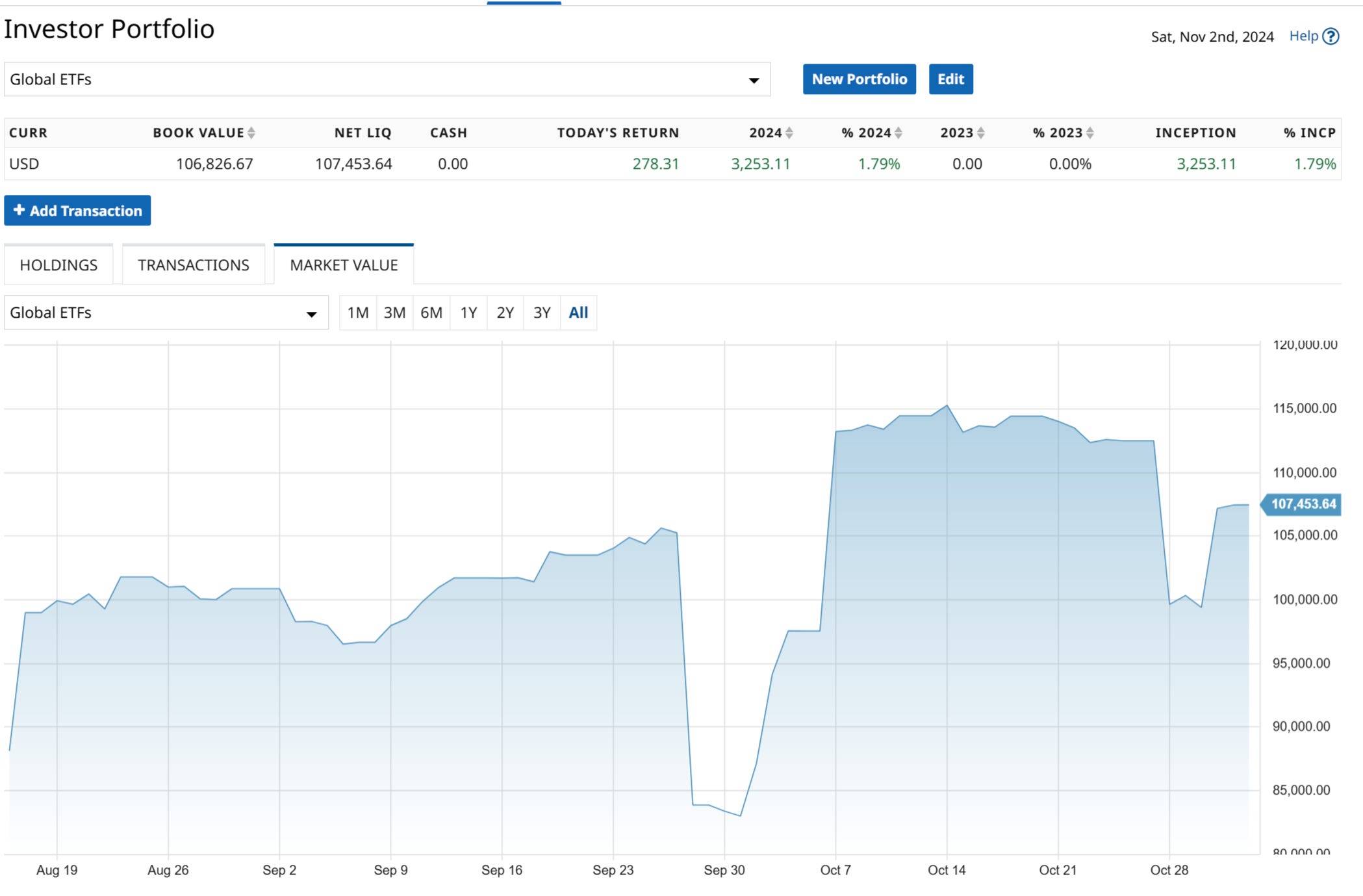
Task: Sort by Book Value column arrows
Action: (251, 133)
